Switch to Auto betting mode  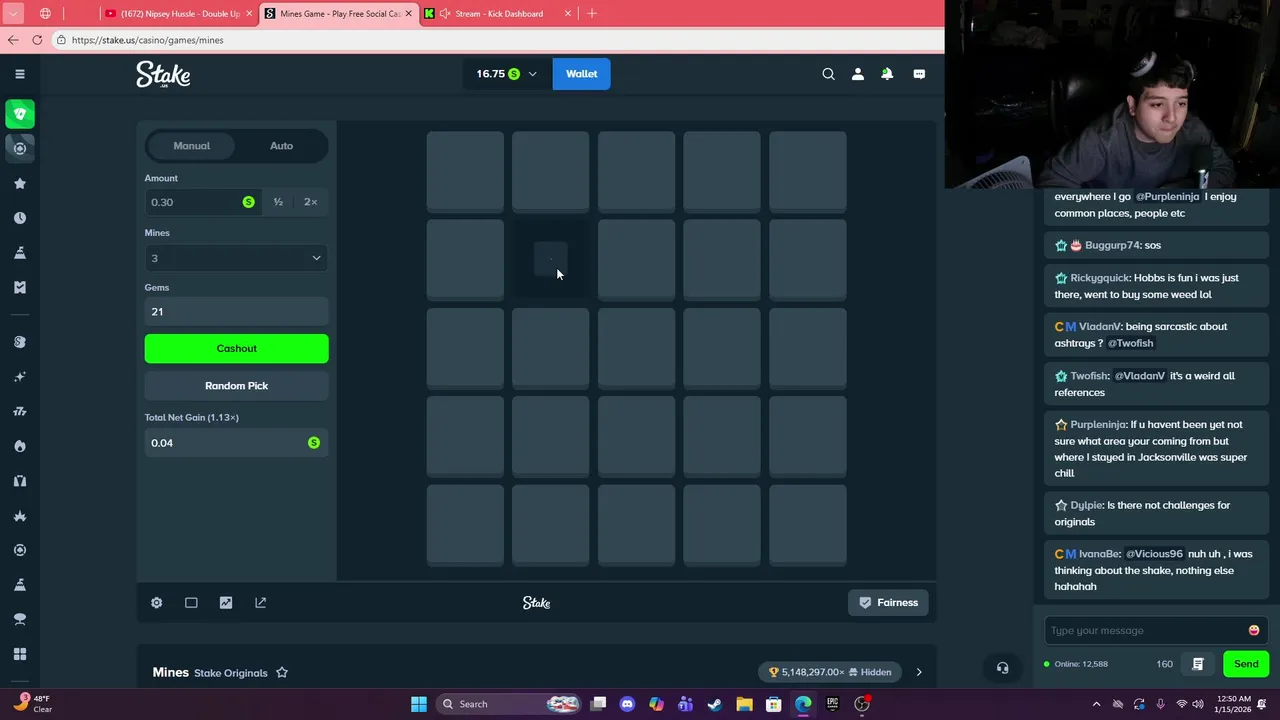pyautogui.click(x=281, y=146)
